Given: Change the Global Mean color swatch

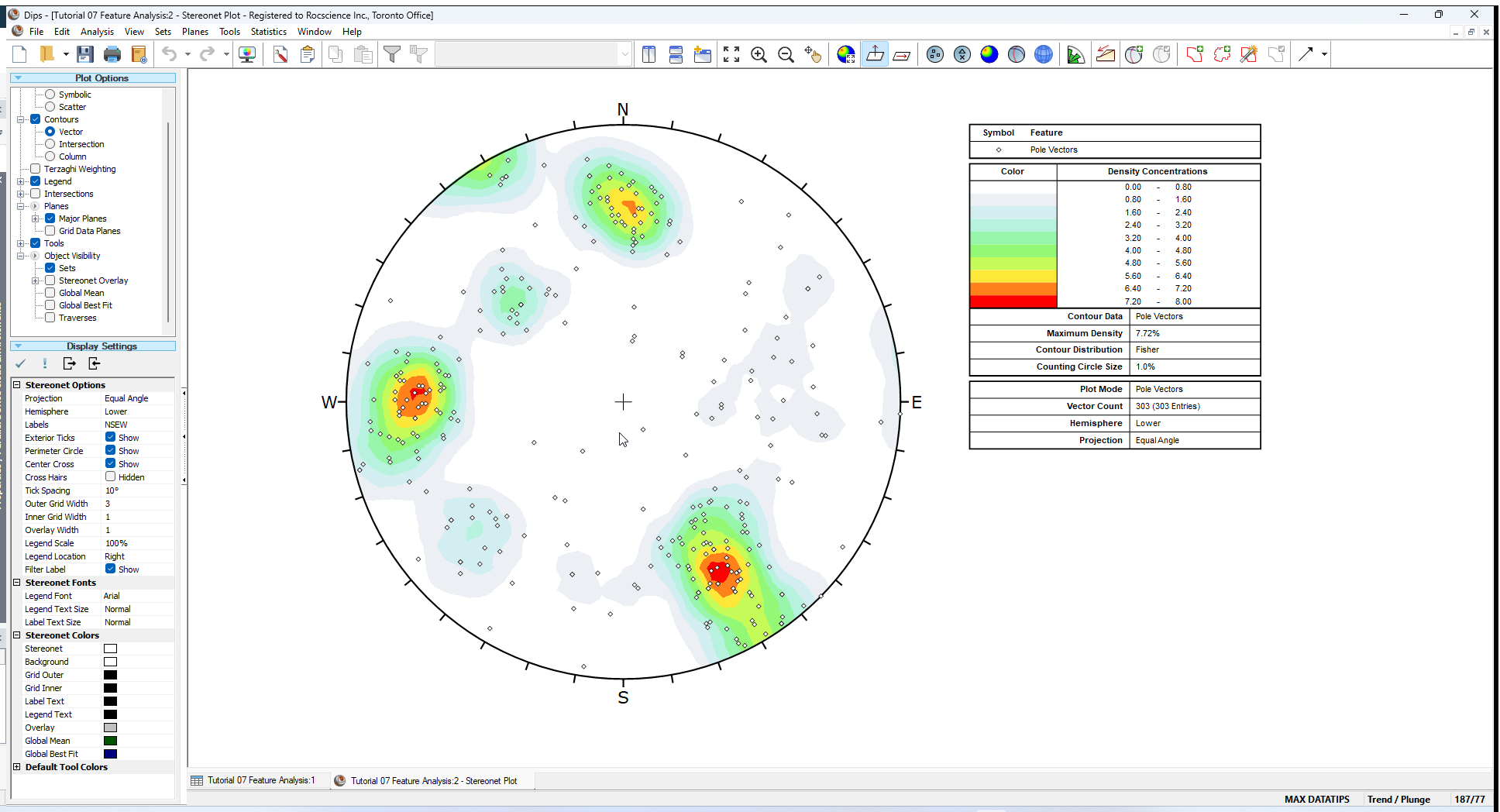Looking at the screenshot, I should 110,740.
